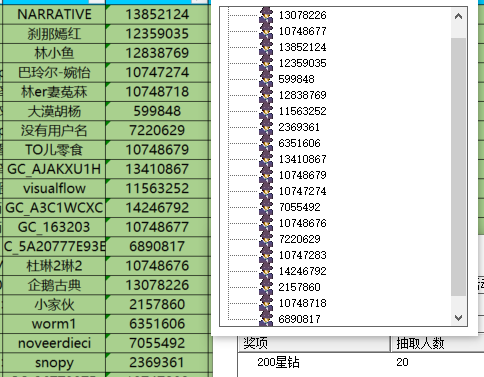The image size is (484, 377).
Task: Click the icon next to 2369361 in list
Action: click(x=266, y=127)
